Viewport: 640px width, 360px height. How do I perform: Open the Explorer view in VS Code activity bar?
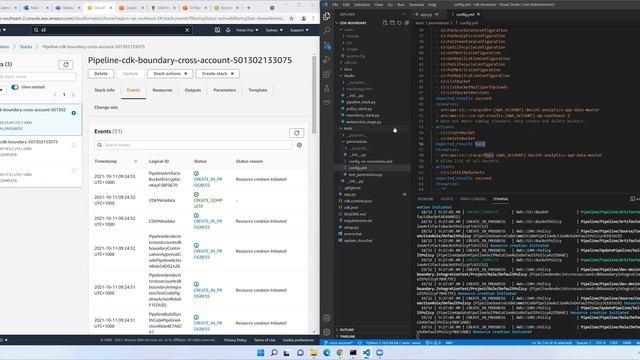[327, 16]
